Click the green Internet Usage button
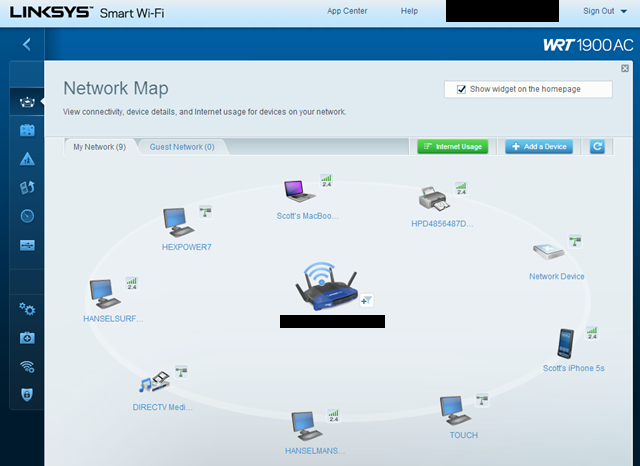The width and height of the screenshot is (640, 466). 452,146
